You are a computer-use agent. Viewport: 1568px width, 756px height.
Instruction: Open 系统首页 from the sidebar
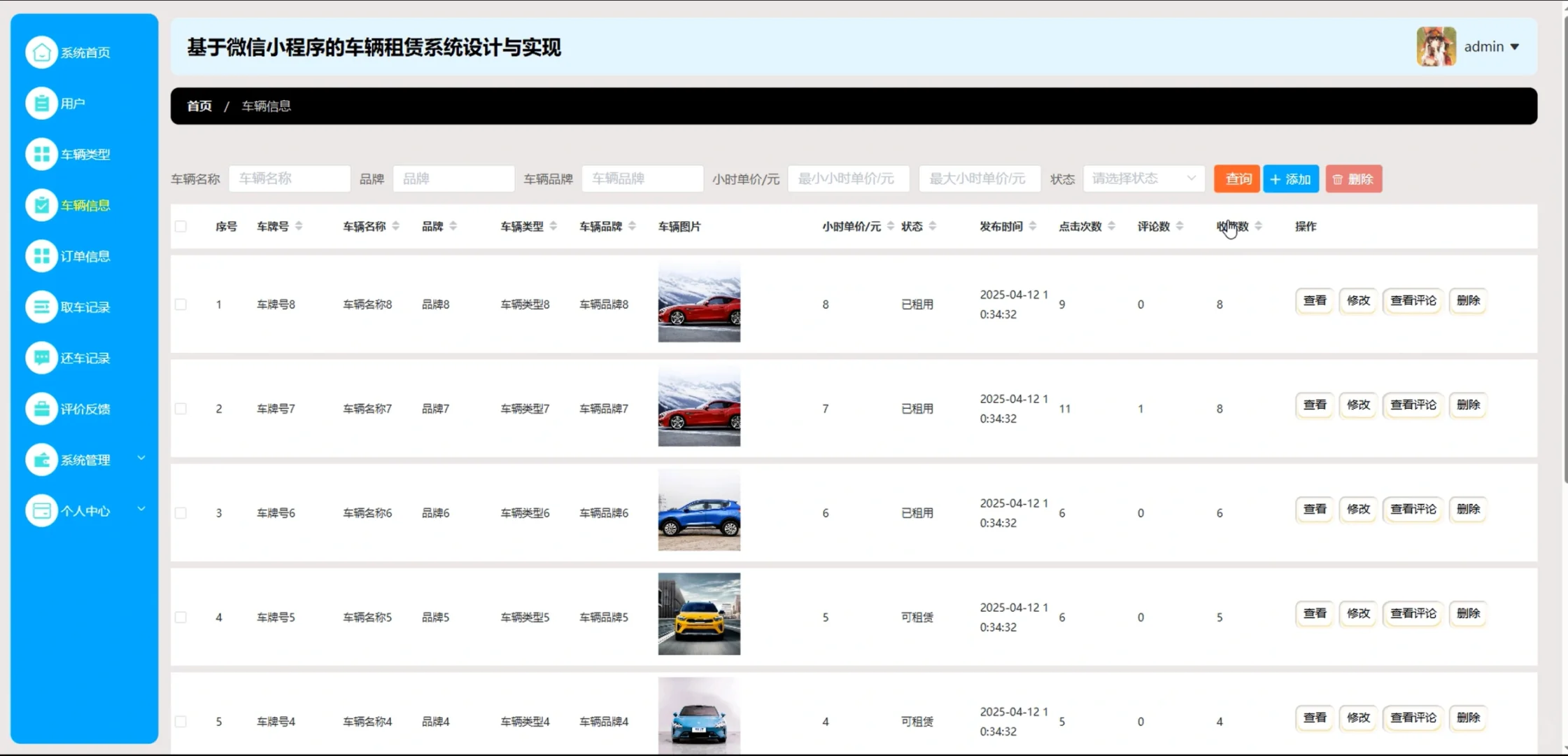coord(84,52)
